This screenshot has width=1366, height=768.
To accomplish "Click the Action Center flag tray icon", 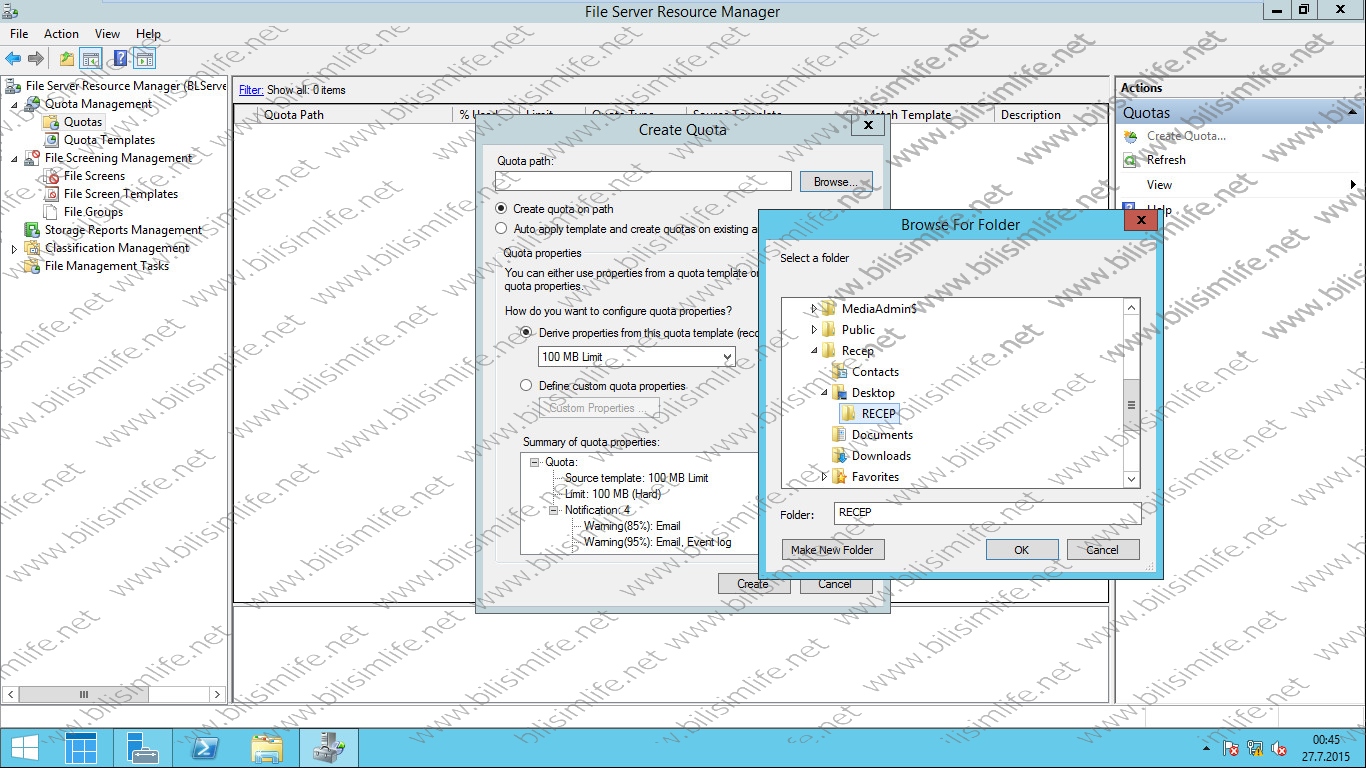I will (x=1230, y=748).
